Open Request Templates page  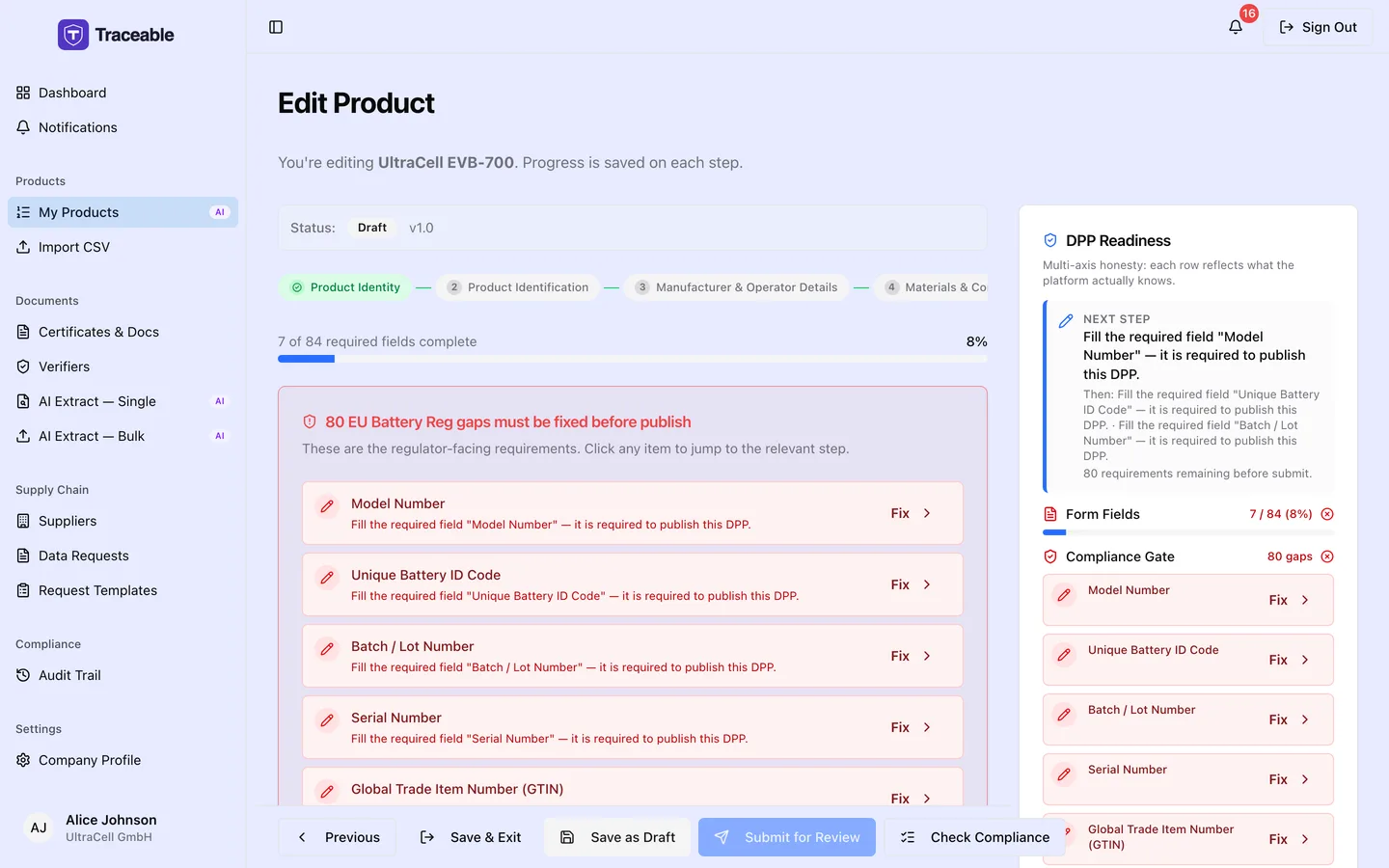point(123,590)
